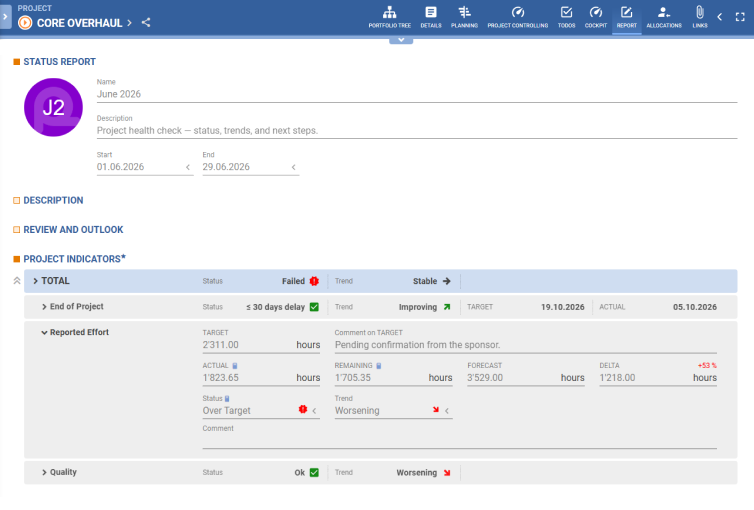Image resolution: width=754 pixels, height=510 pixels.
Task: Click the Improving green arrow icon
Action: click(447, 307)
